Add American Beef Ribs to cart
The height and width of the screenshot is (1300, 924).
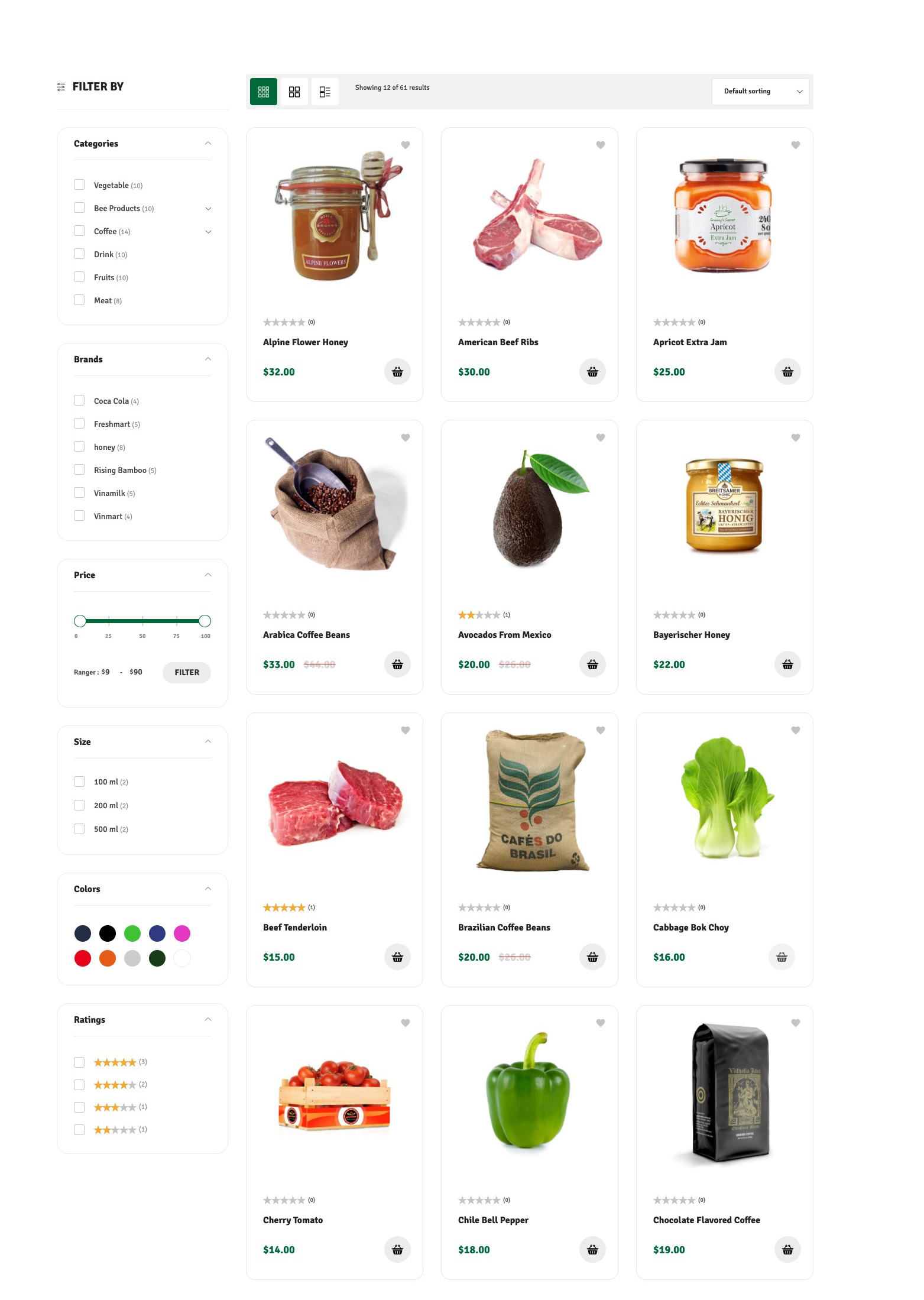pos(592,372)
